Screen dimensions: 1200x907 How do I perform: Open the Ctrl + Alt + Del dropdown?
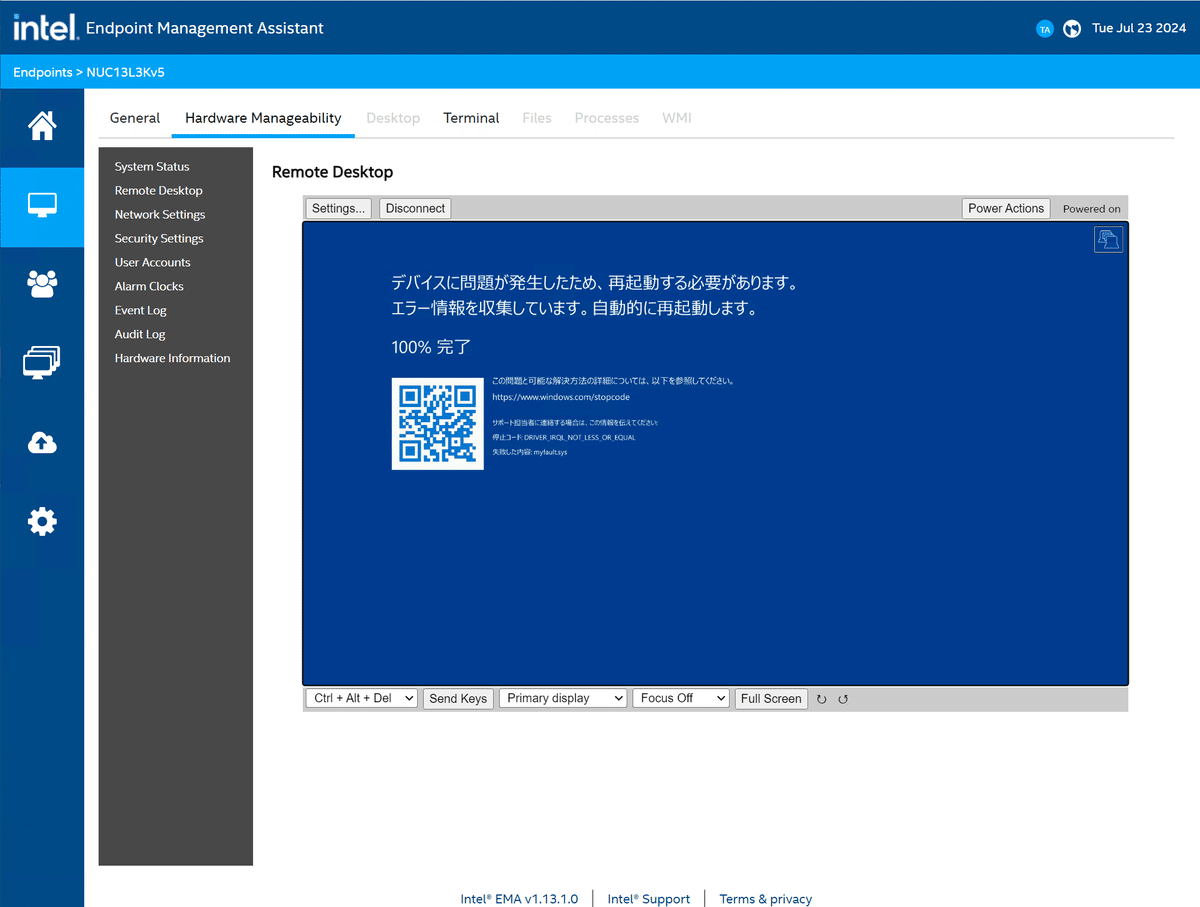click(361, 698)
